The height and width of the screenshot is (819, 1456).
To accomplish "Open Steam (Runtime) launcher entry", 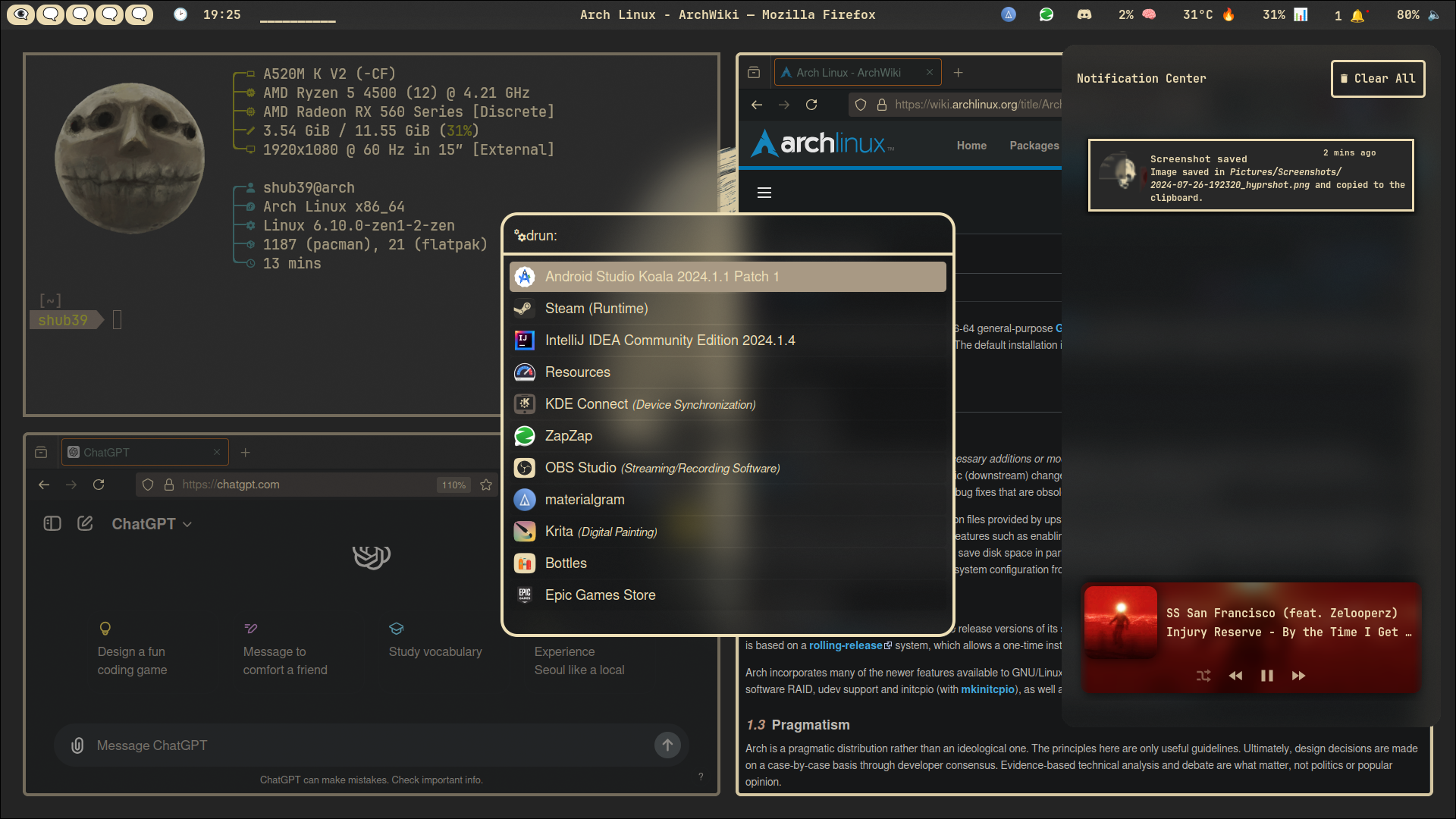I will click(596, 309).
